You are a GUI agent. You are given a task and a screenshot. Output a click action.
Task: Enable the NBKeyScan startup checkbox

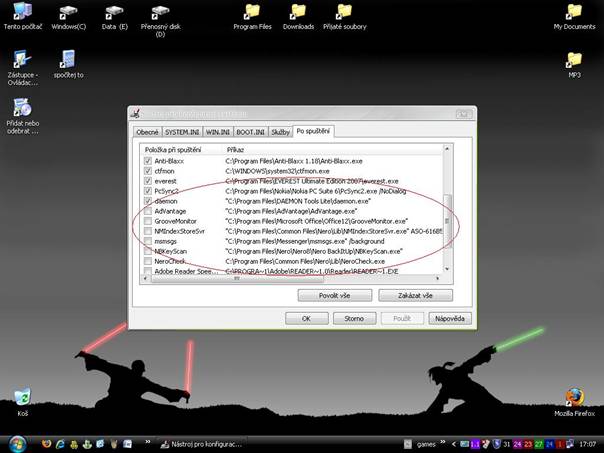[x=148, y=251]
